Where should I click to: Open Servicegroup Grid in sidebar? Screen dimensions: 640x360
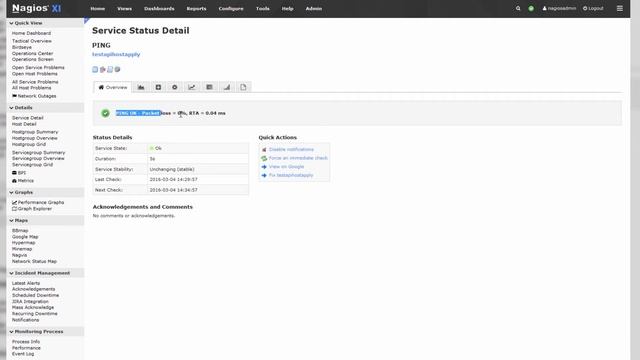[32, 164]
